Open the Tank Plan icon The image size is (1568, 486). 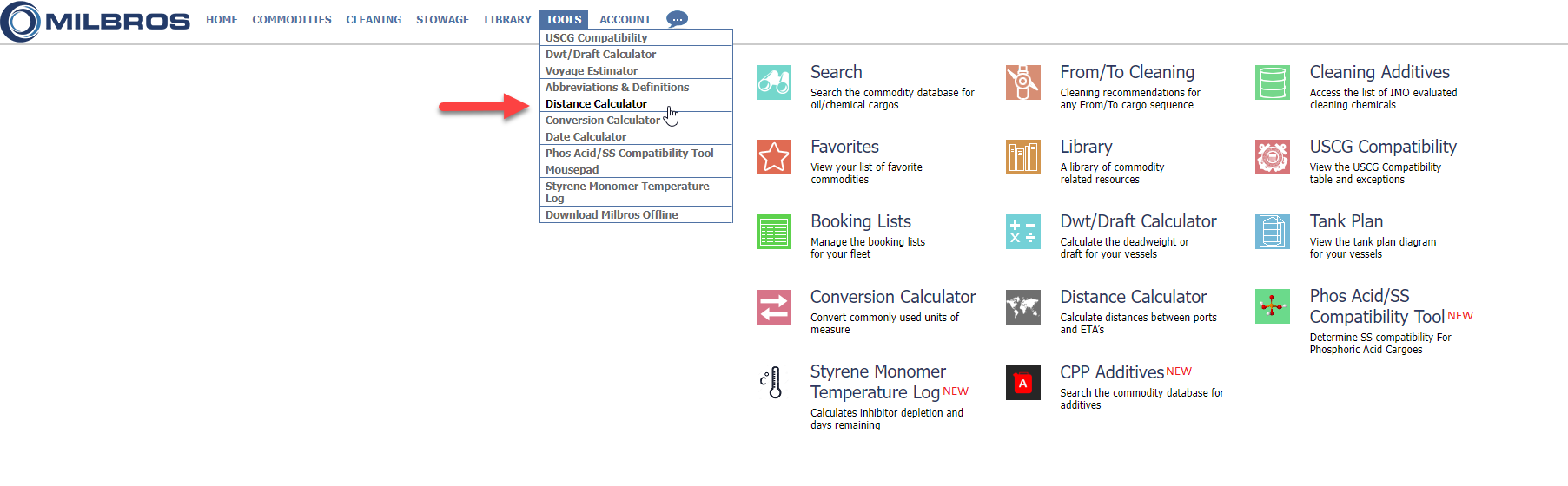(1272, 232)
